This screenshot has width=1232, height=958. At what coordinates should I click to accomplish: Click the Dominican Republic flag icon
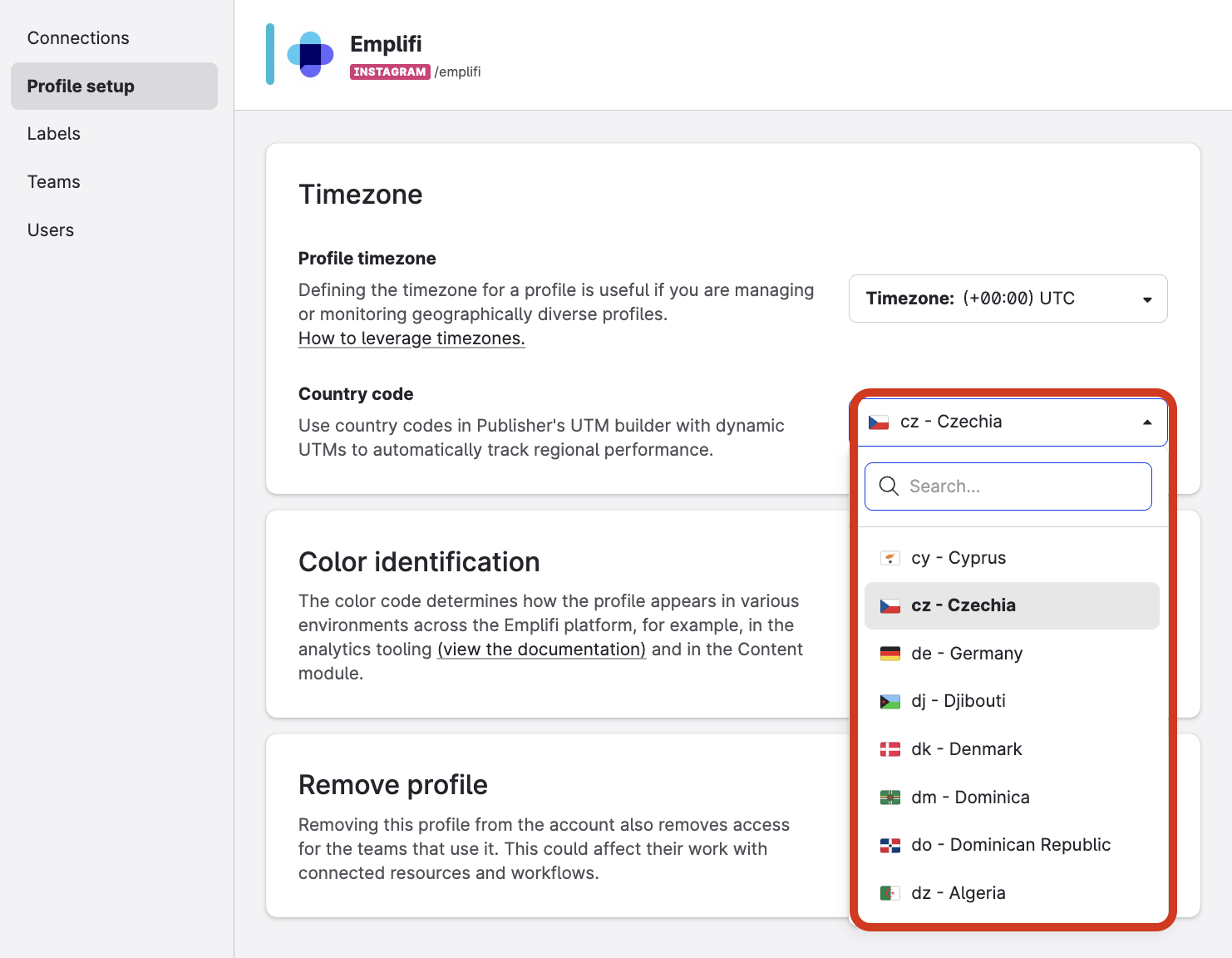pos(890,846)
